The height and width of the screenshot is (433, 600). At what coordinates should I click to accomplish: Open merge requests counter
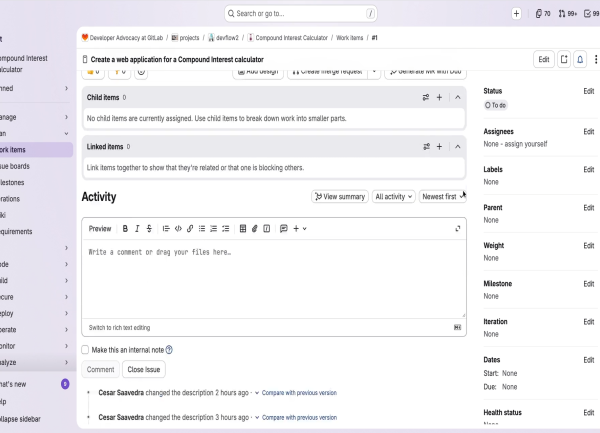(x=567, y=14)
